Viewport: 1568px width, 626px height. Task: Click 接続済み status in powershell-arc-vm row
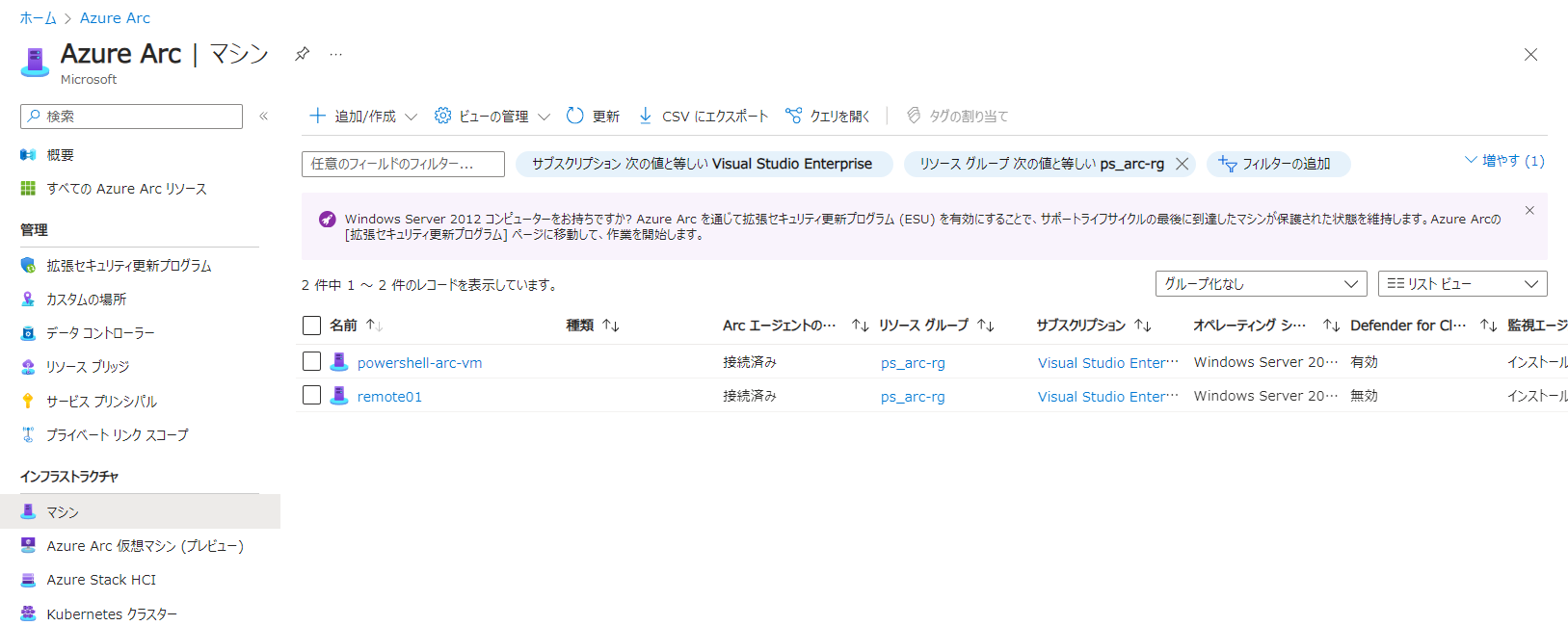tap(750, 362)
